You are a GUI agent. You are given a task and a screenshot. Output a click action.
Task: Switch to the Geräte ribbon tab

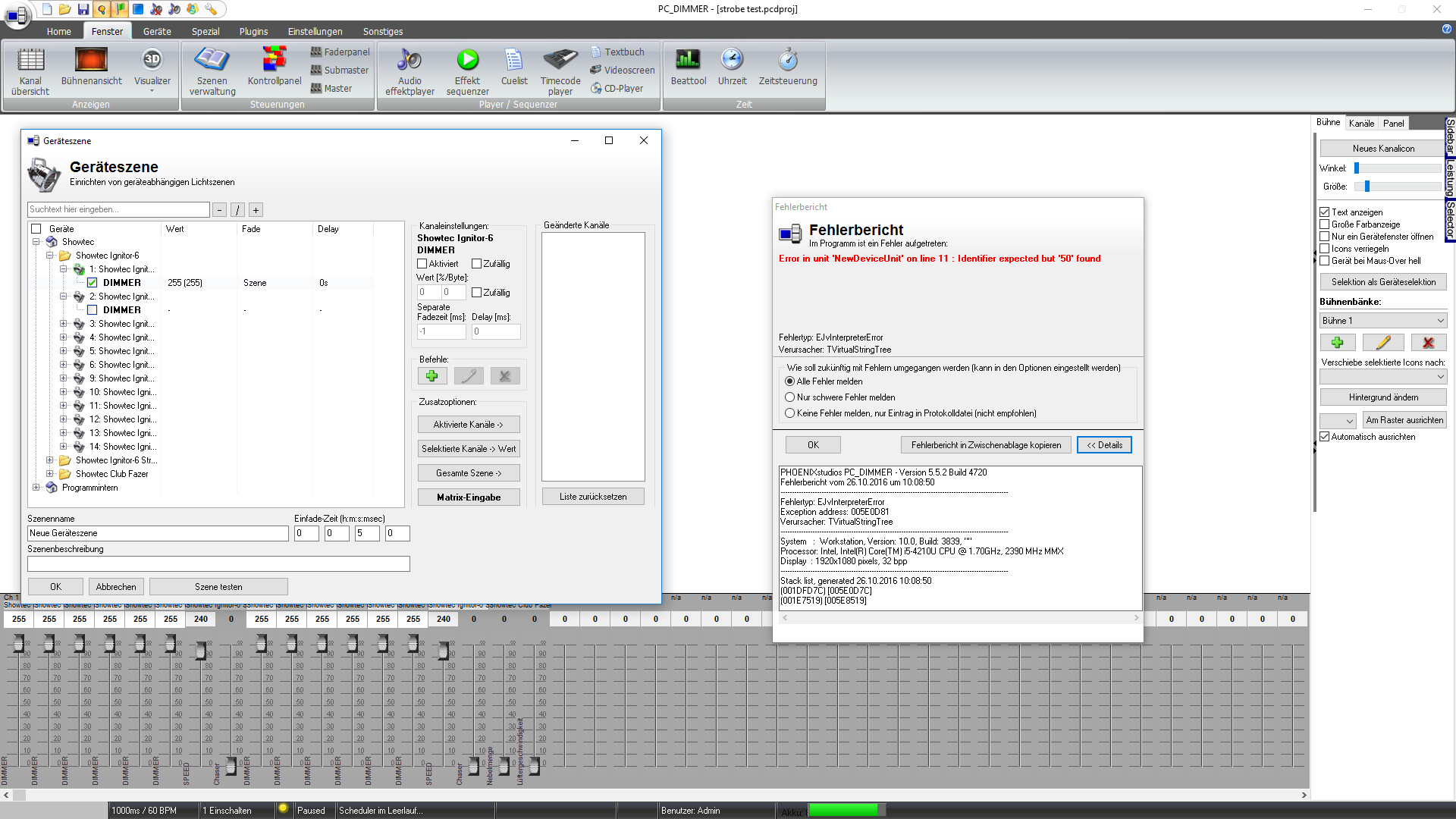pyautogui.click(x=157, y=31)
